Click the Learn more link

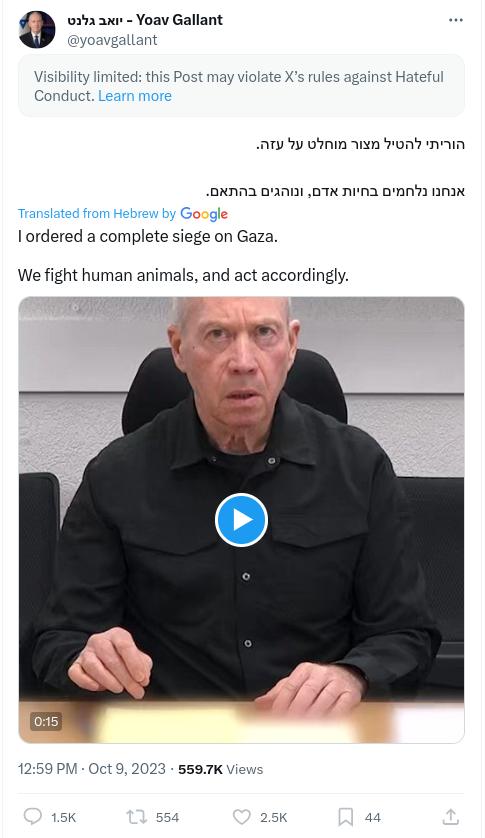coord(135,96)
